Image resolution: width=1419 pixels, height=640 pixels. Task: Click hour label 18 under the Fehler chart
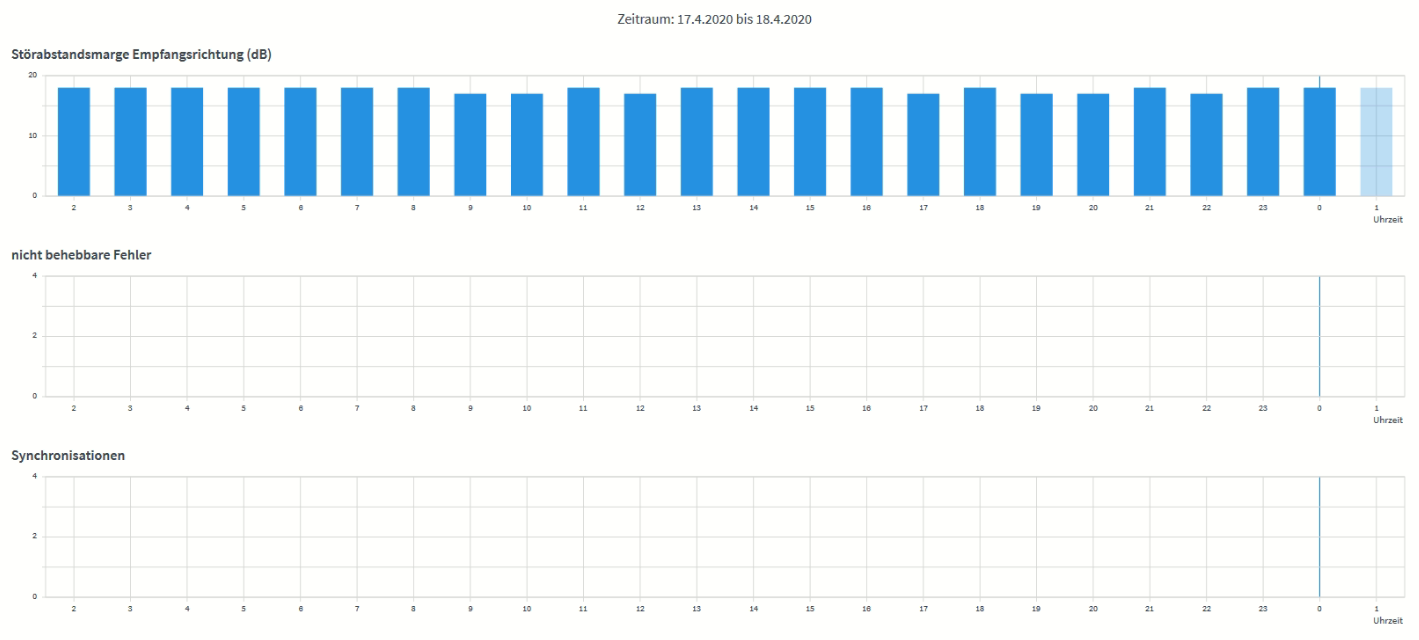[x=980, y=408]
